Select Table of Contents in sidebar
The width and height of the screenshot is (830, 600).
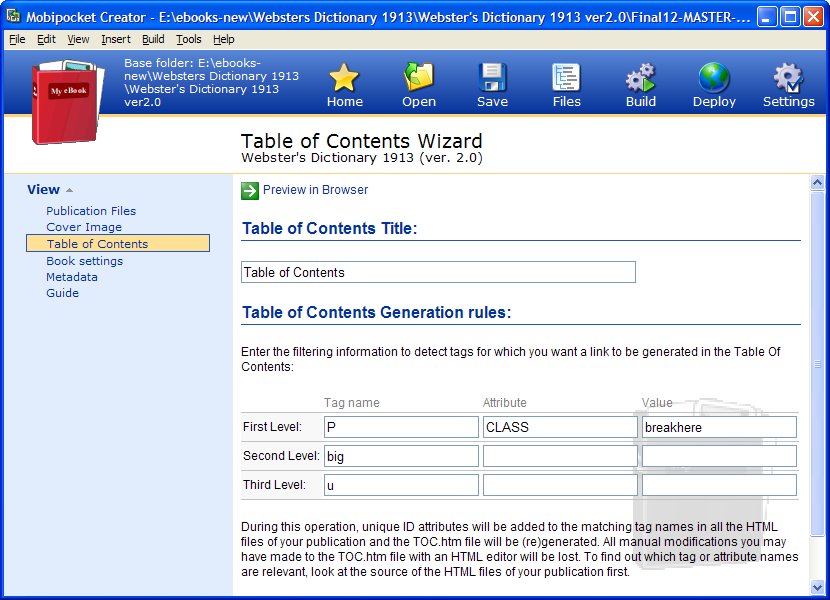point(118,244)
